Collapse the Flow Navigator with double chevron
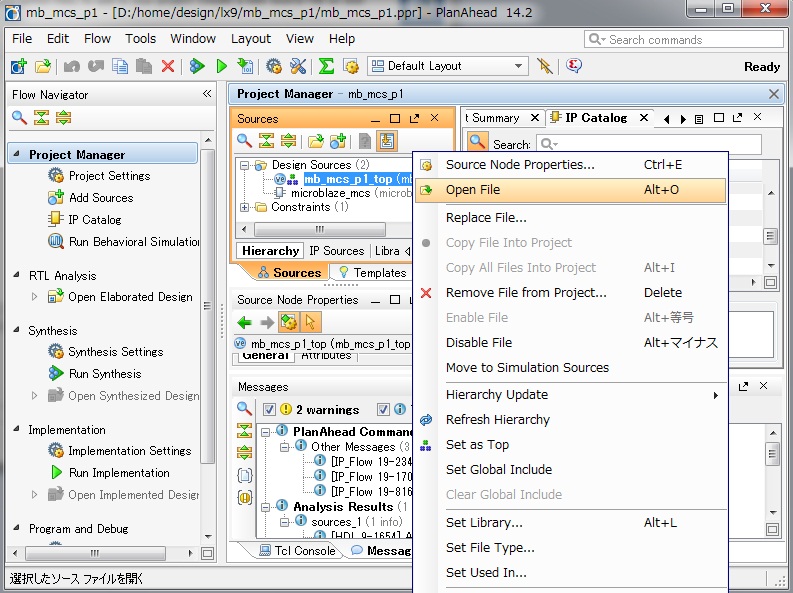 (207, 94)
